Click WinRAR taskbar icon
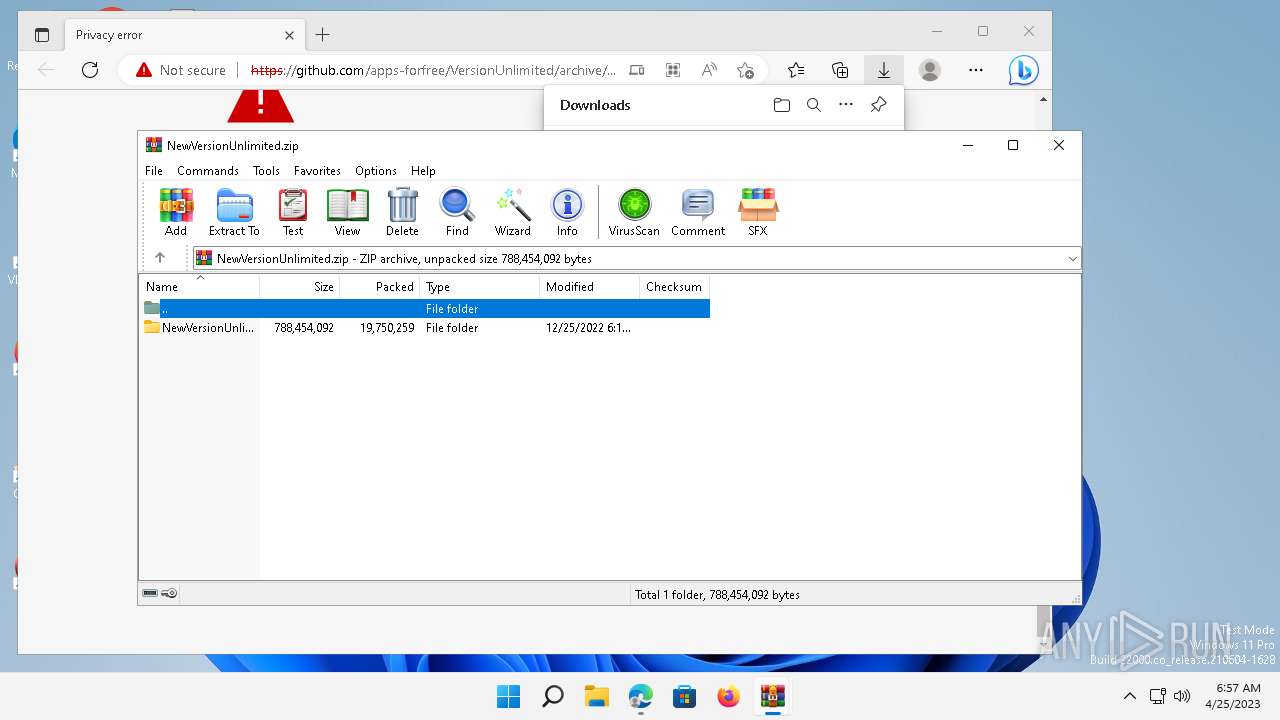 773,696
